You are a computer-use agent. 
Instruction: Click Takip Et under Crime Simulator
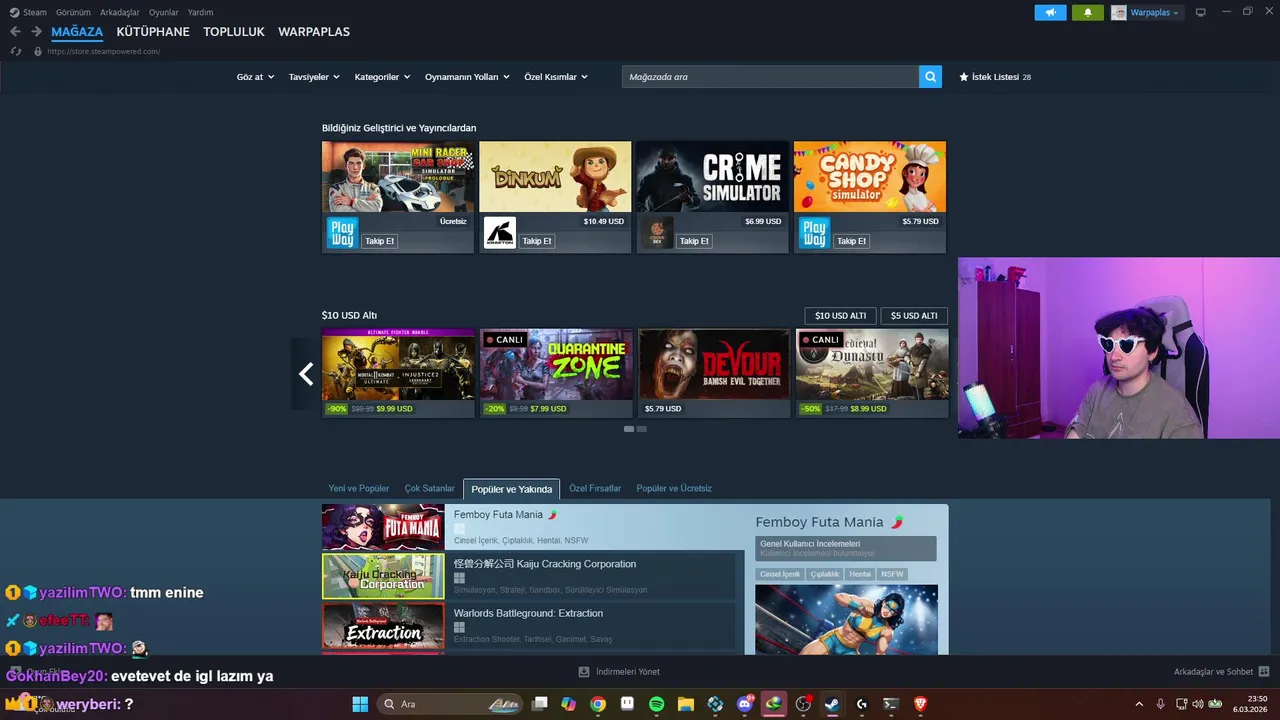tap(694, 241)
